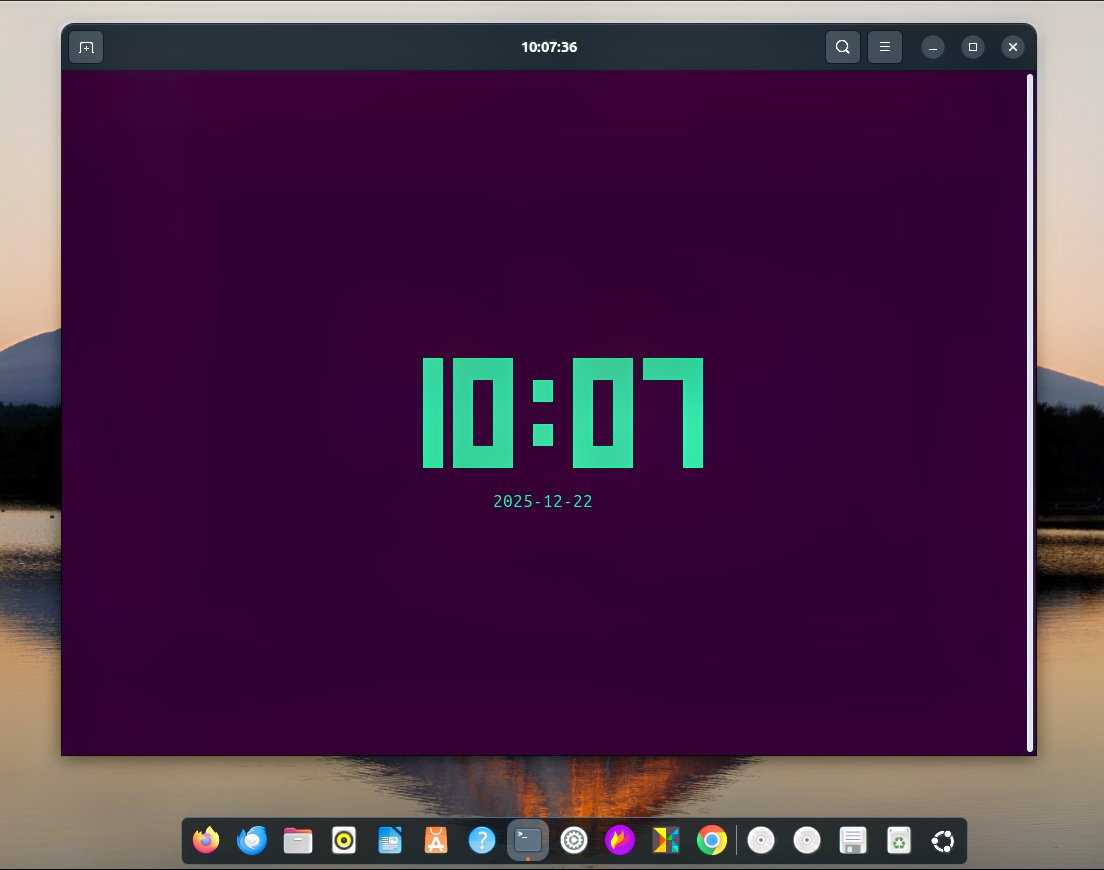Open the terminal search button
This screenshot has width=1104, height=870.
(x=842, y=47)
